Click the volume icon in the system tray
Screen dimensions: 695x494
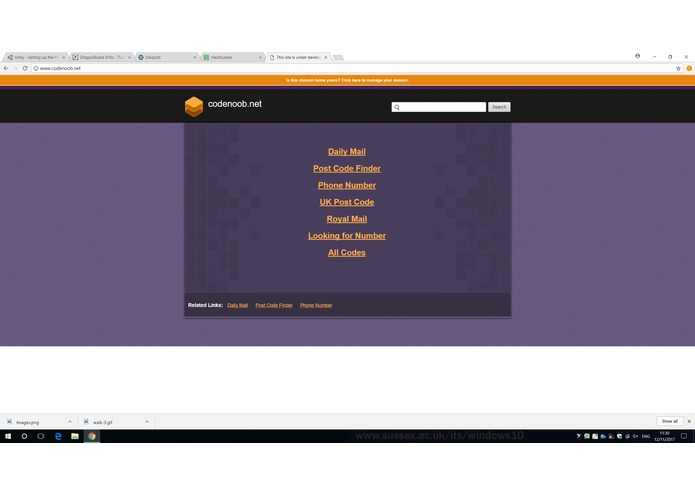635,436
